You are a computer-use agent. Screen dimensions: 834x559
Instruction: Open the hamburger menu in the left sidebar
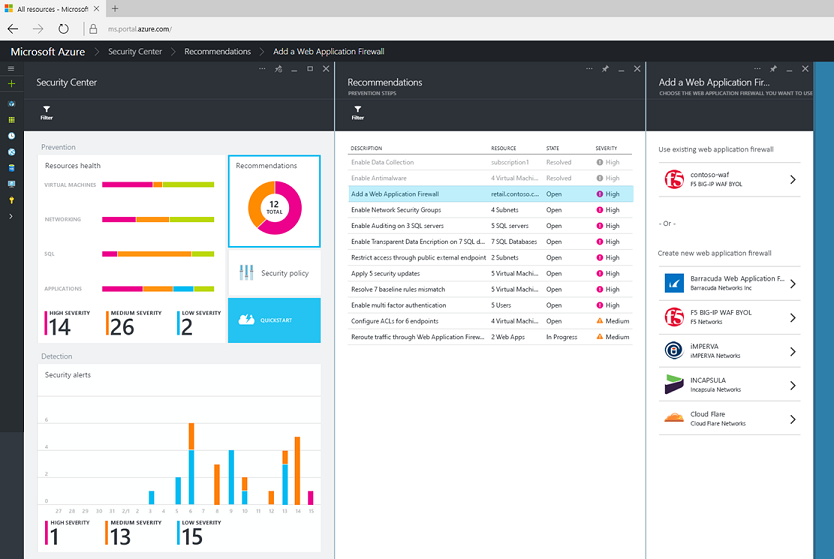(x=11, y=69)
